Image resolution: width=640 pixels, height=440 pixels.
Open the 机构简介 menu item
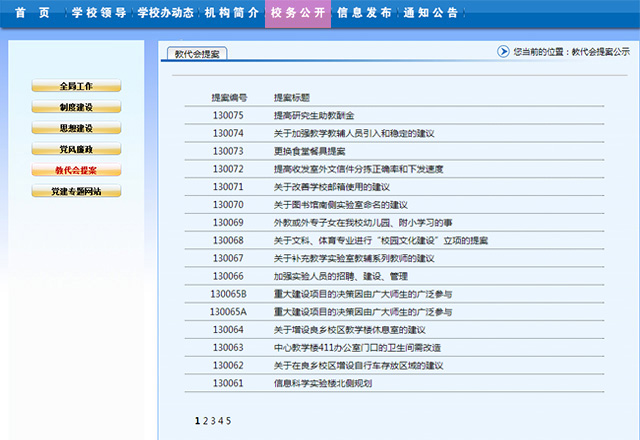232,13
